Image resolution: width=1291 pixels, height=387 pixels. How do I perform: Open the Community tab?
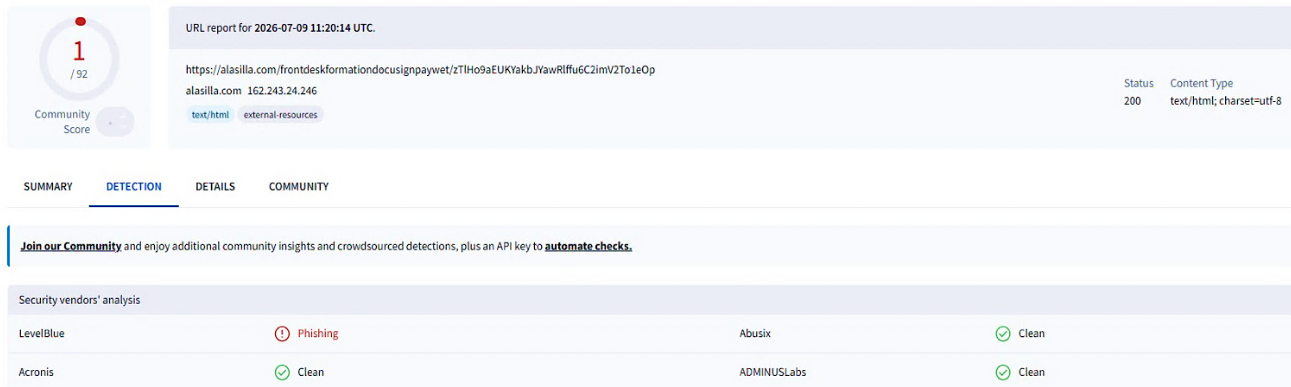[299, 187]
